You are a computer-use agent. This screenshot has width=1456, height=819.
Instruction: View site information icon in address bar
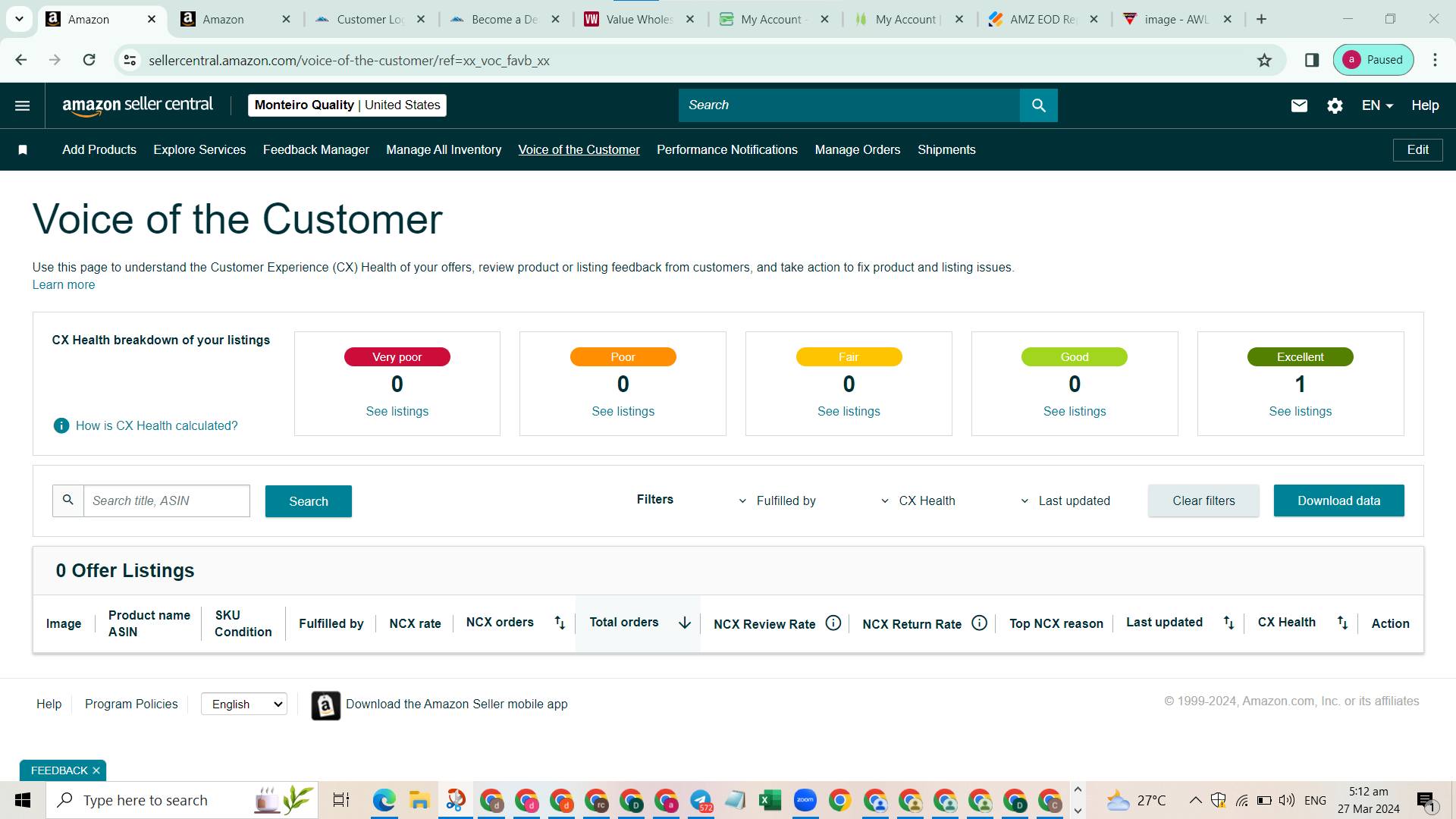pyautogui.click(x=130, y=60)
